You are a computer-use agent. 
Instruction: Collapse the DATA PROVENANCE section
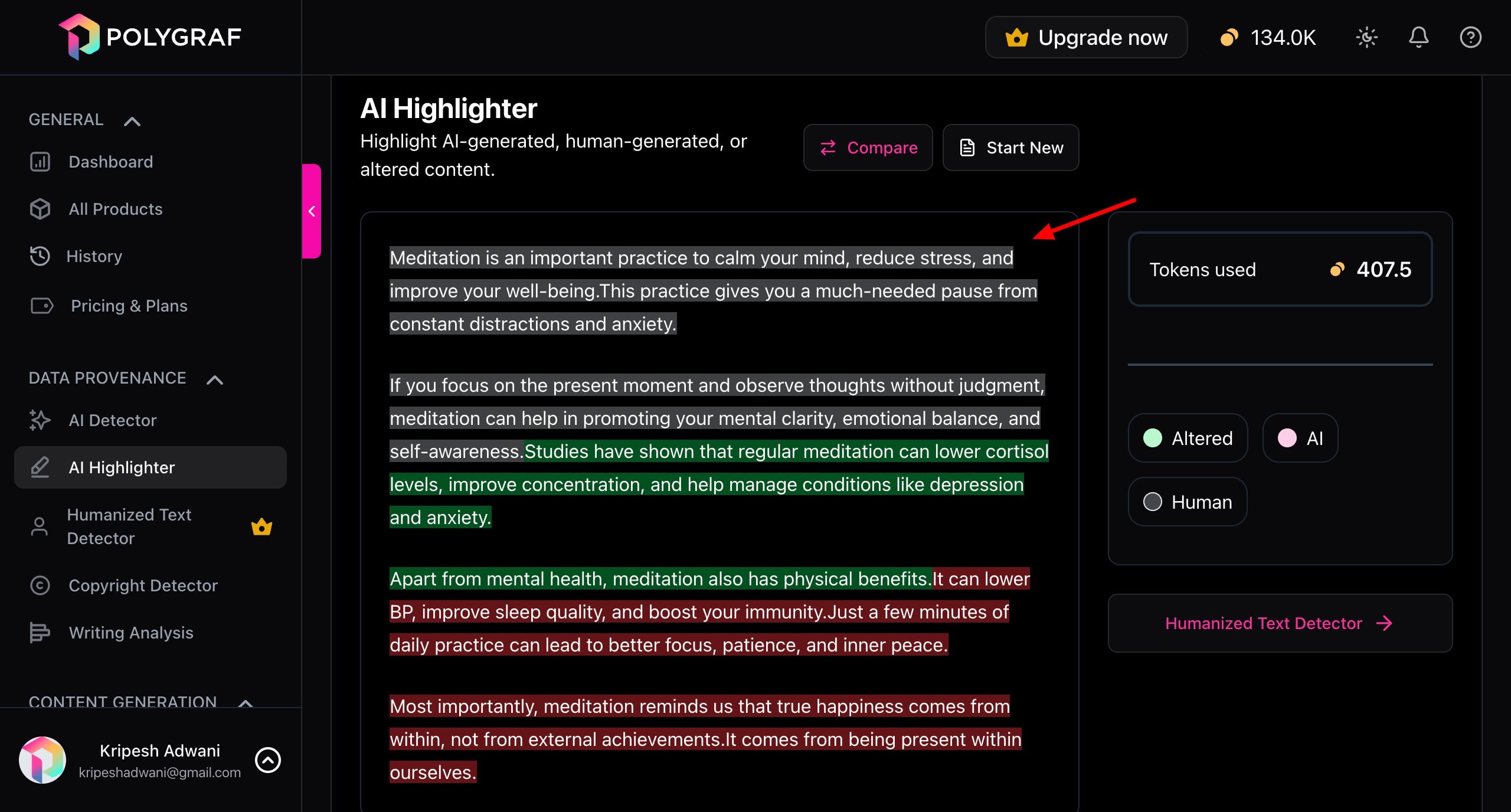[215, 379]
